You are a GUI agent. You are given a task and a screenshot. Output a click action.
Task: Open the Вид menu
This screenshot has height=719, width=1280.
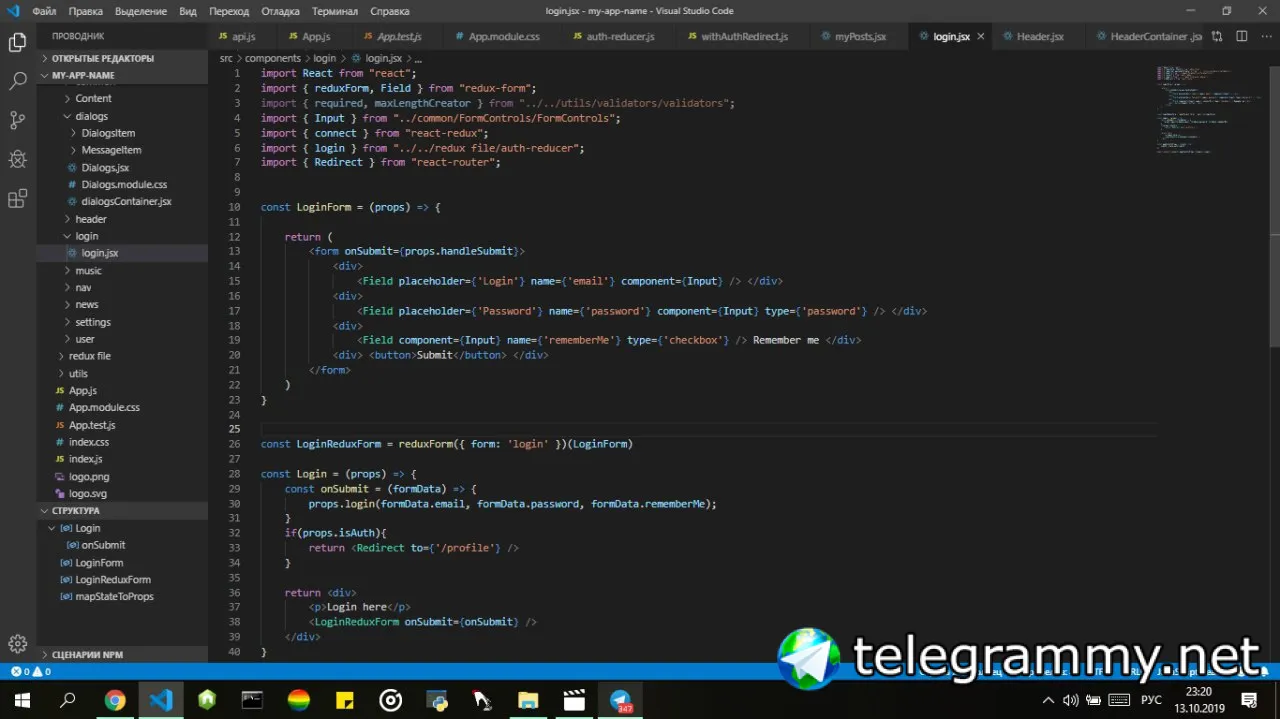click(188, 11)
